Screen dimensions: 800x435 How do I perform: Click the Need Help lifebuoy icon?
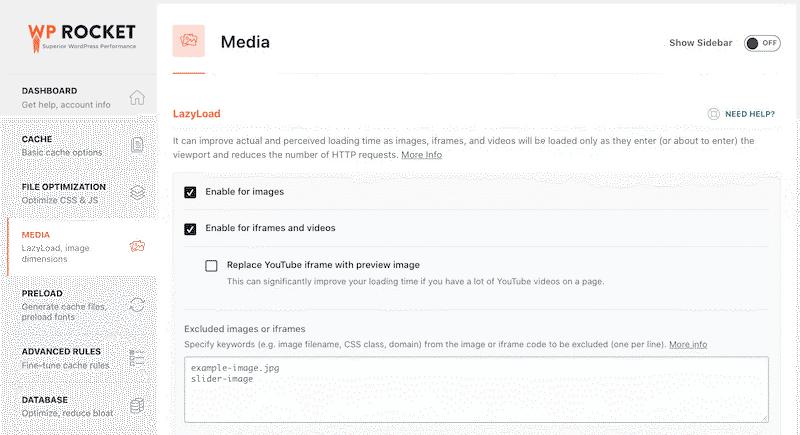[x=714, y=115]
